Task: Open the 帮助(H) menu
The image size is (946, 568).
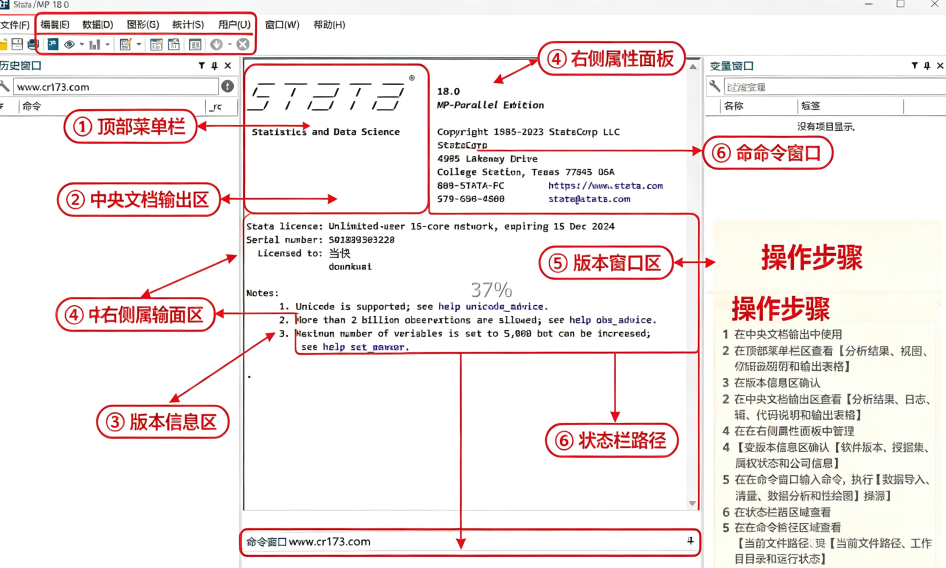Action: [329, 25]
